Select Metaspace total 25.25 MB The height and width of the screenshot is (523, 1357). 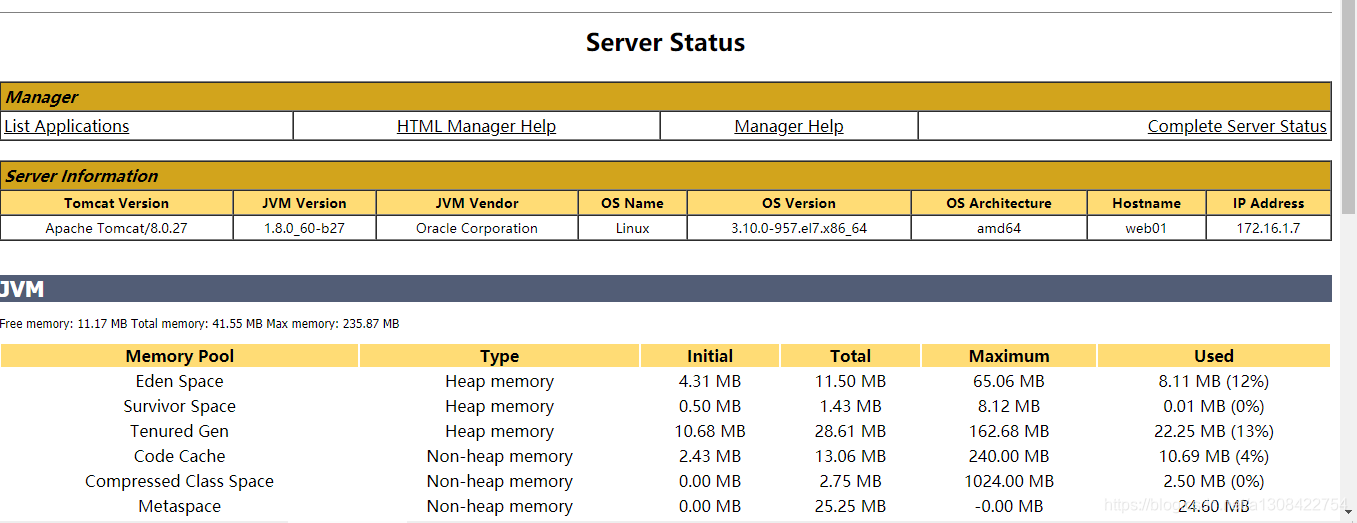point(850,506)
